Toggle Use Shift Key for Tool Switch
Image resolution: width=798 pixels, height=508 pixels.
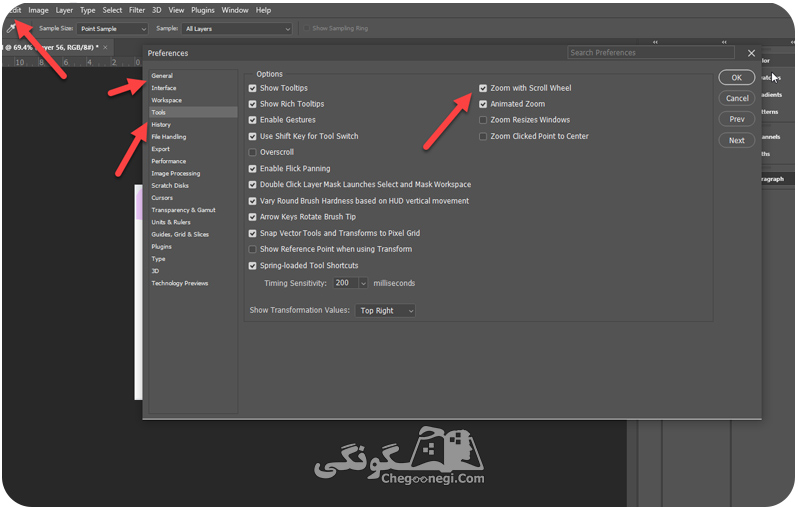pos(252,136)
